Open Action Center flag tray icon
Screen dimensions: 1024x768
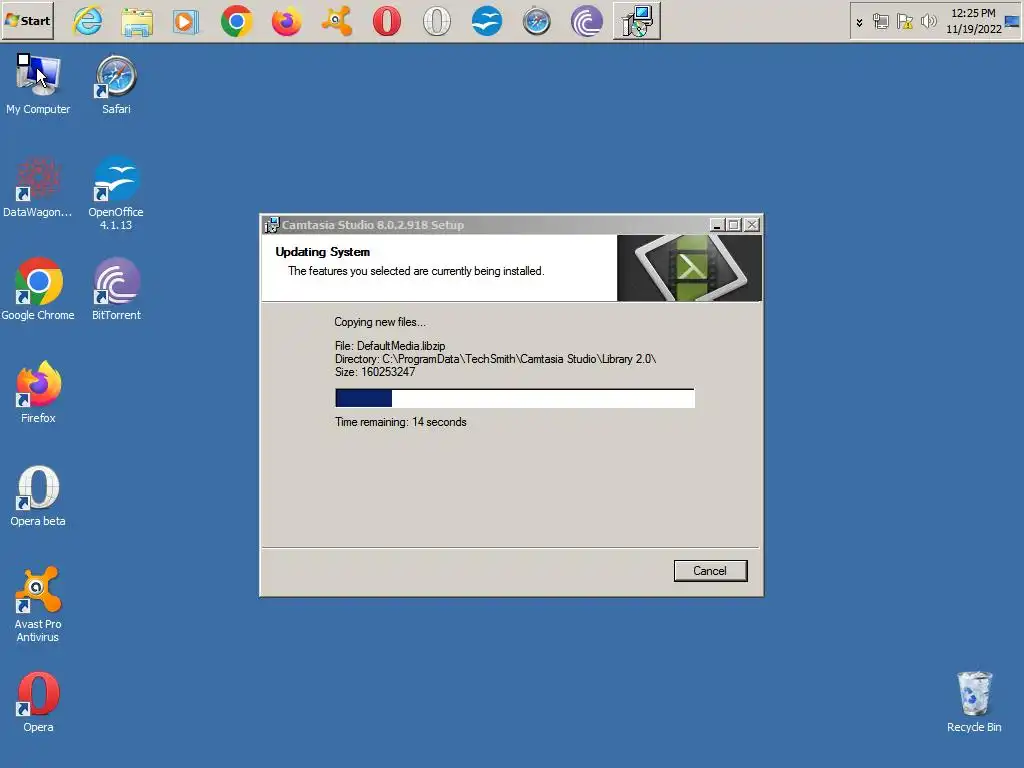coord(904,22)
